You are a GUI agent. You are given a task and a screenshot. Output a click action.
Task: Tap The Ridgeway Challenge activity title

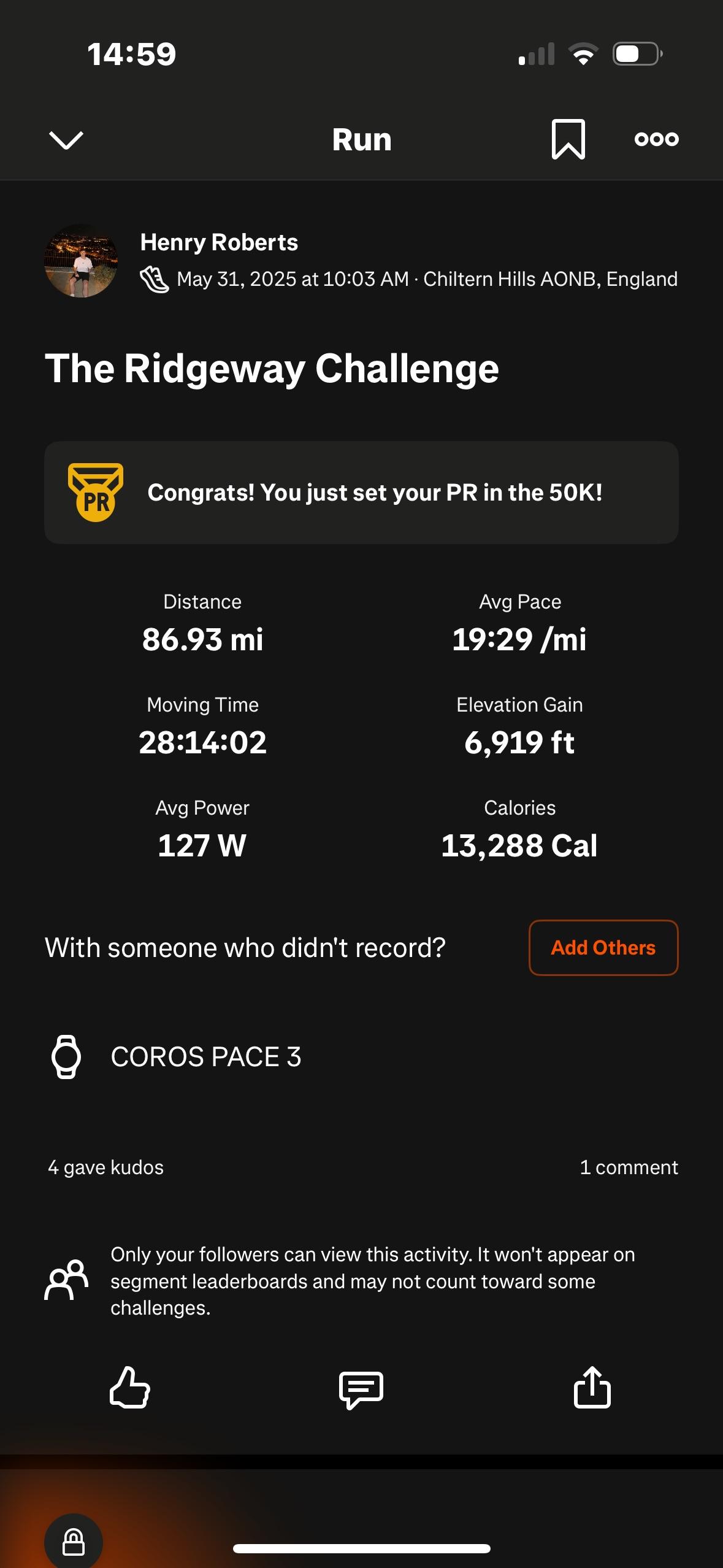pyautogui.click(x=272, y=369)
